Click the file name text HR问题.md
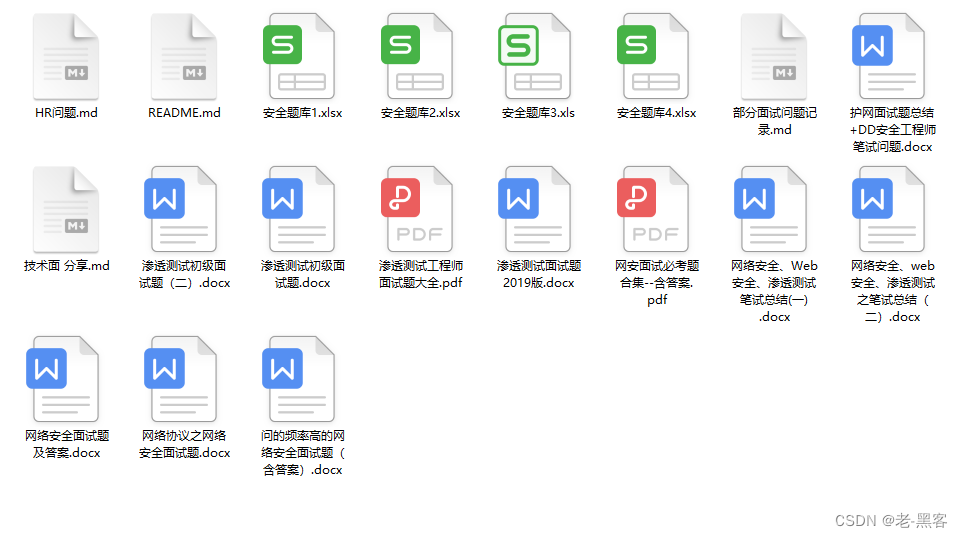Viewport: 963px width, 538px height. pyautogui.click(x=66, y=113)
